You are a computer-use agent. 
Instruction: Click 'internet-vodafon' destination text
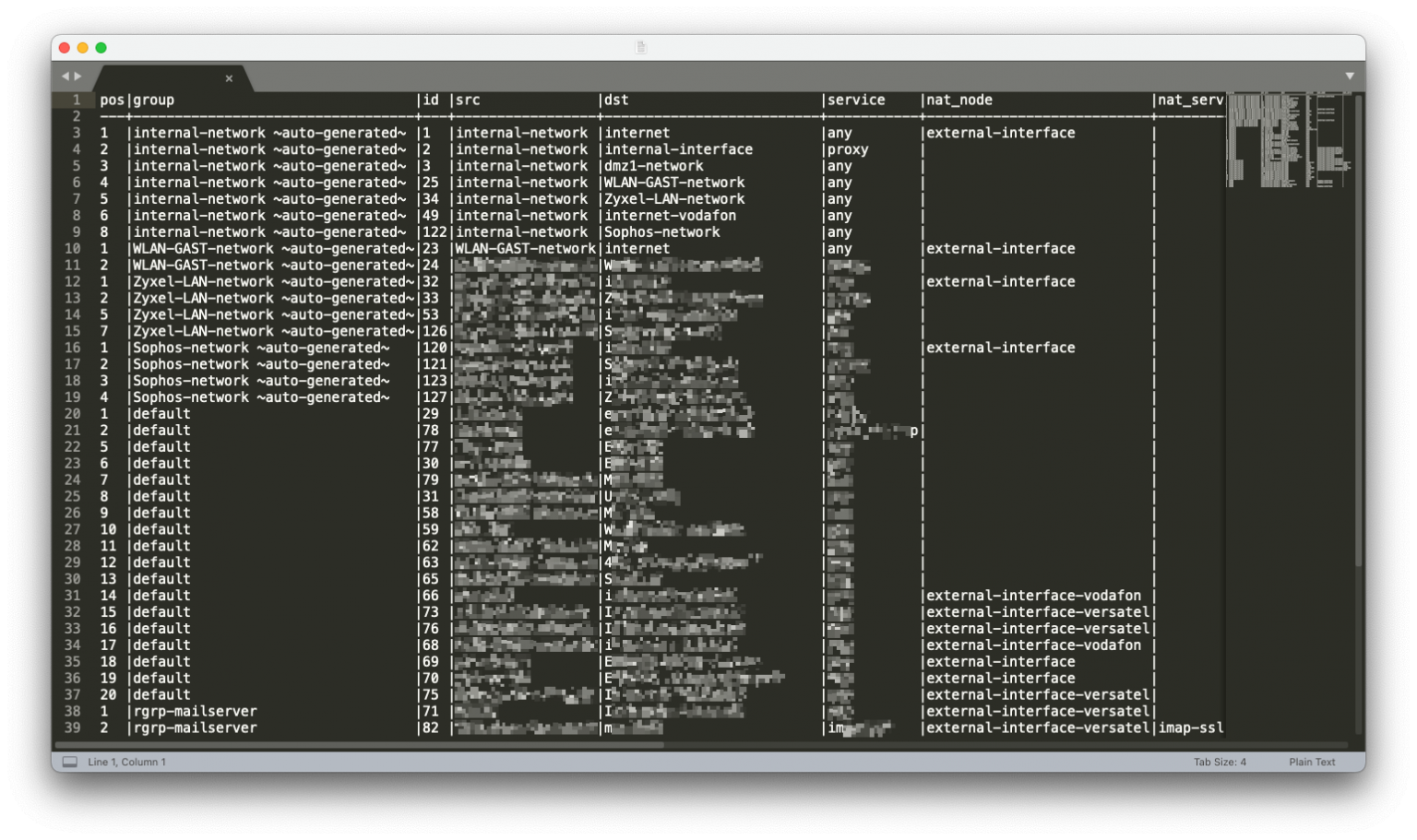click(671, 216)
